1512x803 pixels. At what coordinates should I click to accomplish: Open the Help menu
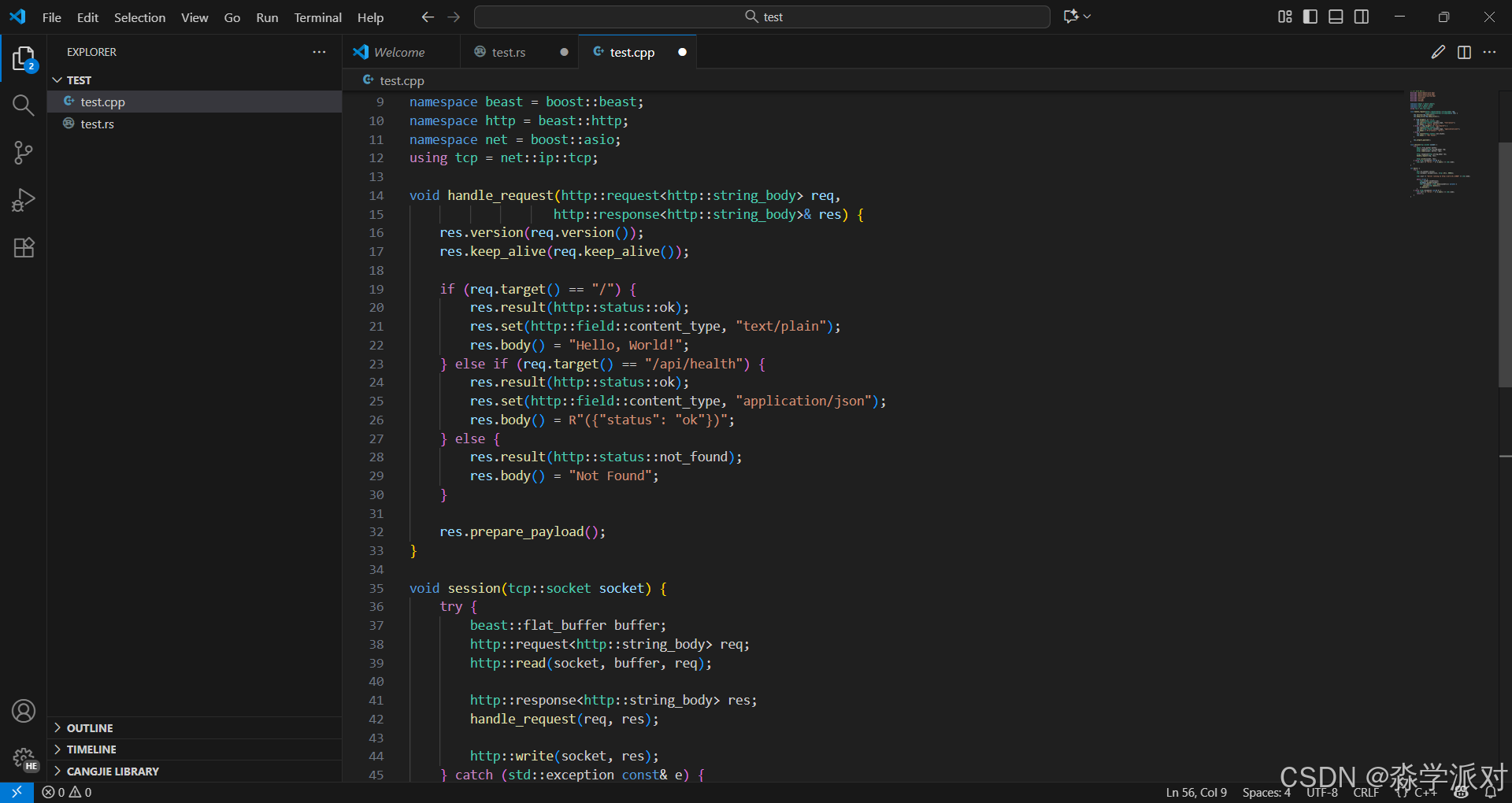370,17
